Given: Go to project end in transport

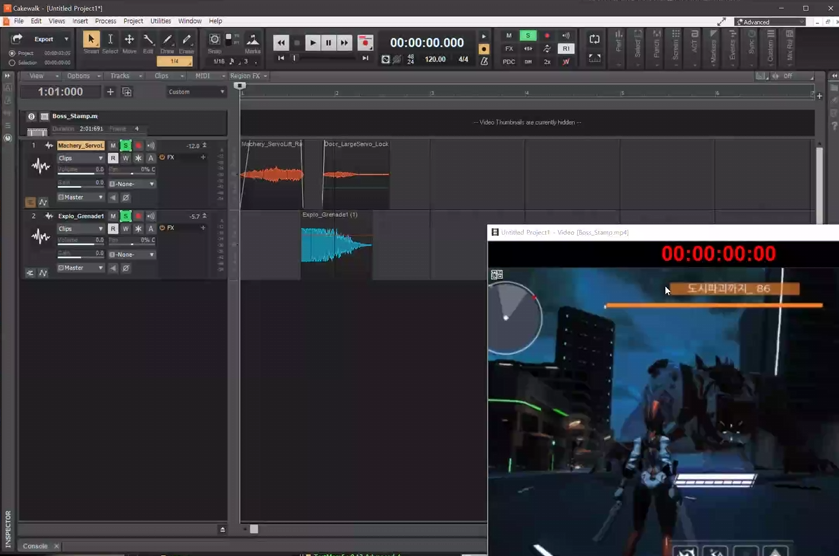Looking at the screenshot, I should click(365, 58).
